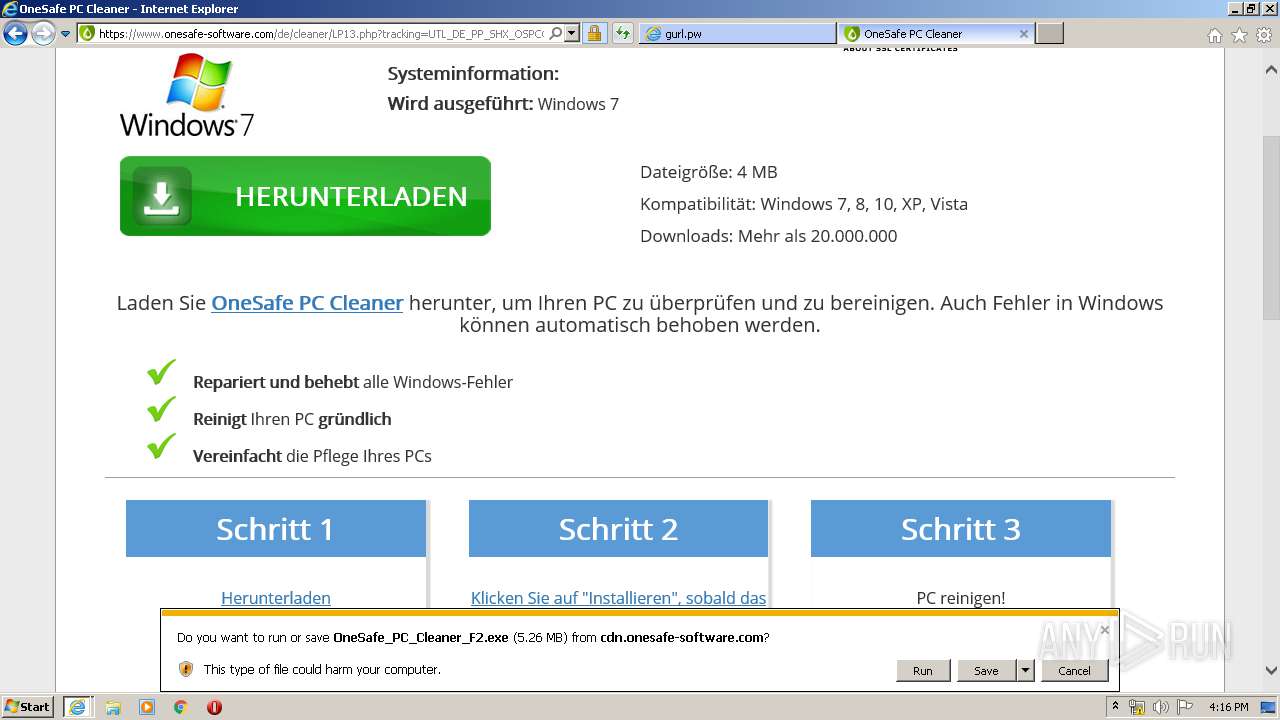Click the browser Back arrow button

pos(15,33)
